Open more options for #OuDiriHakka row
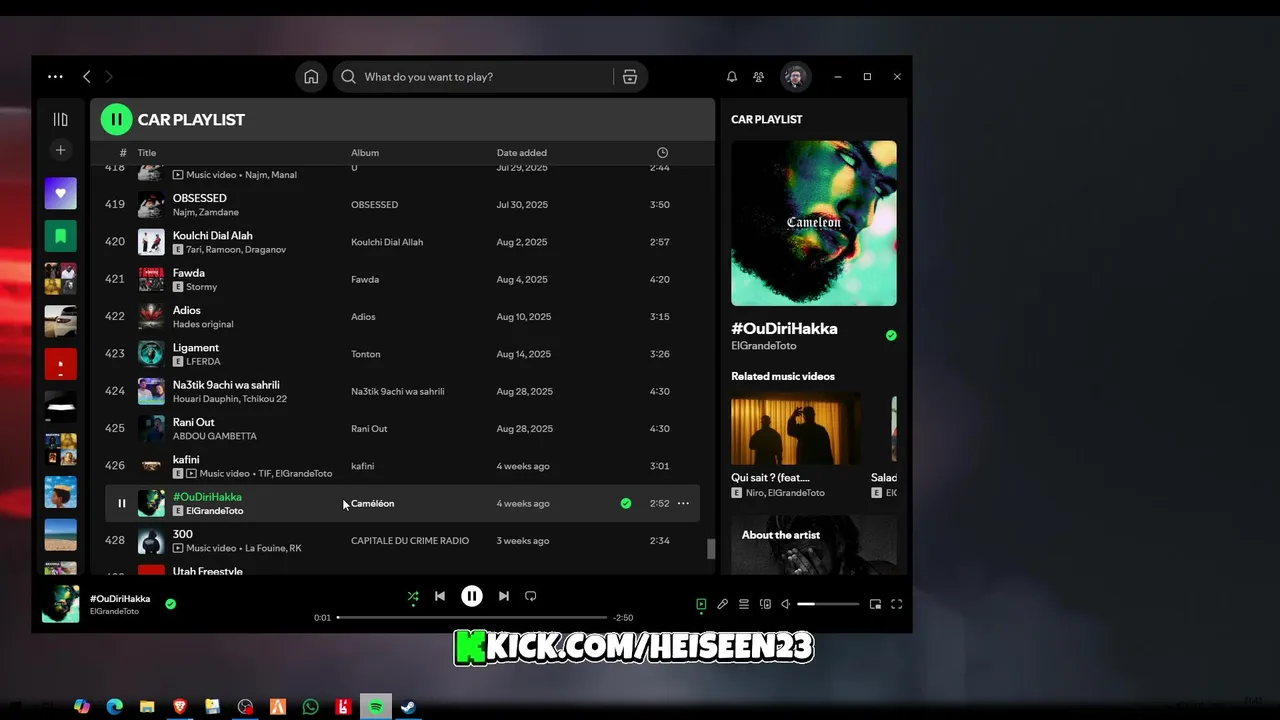 pyautogui.click(x=683, y=504)
